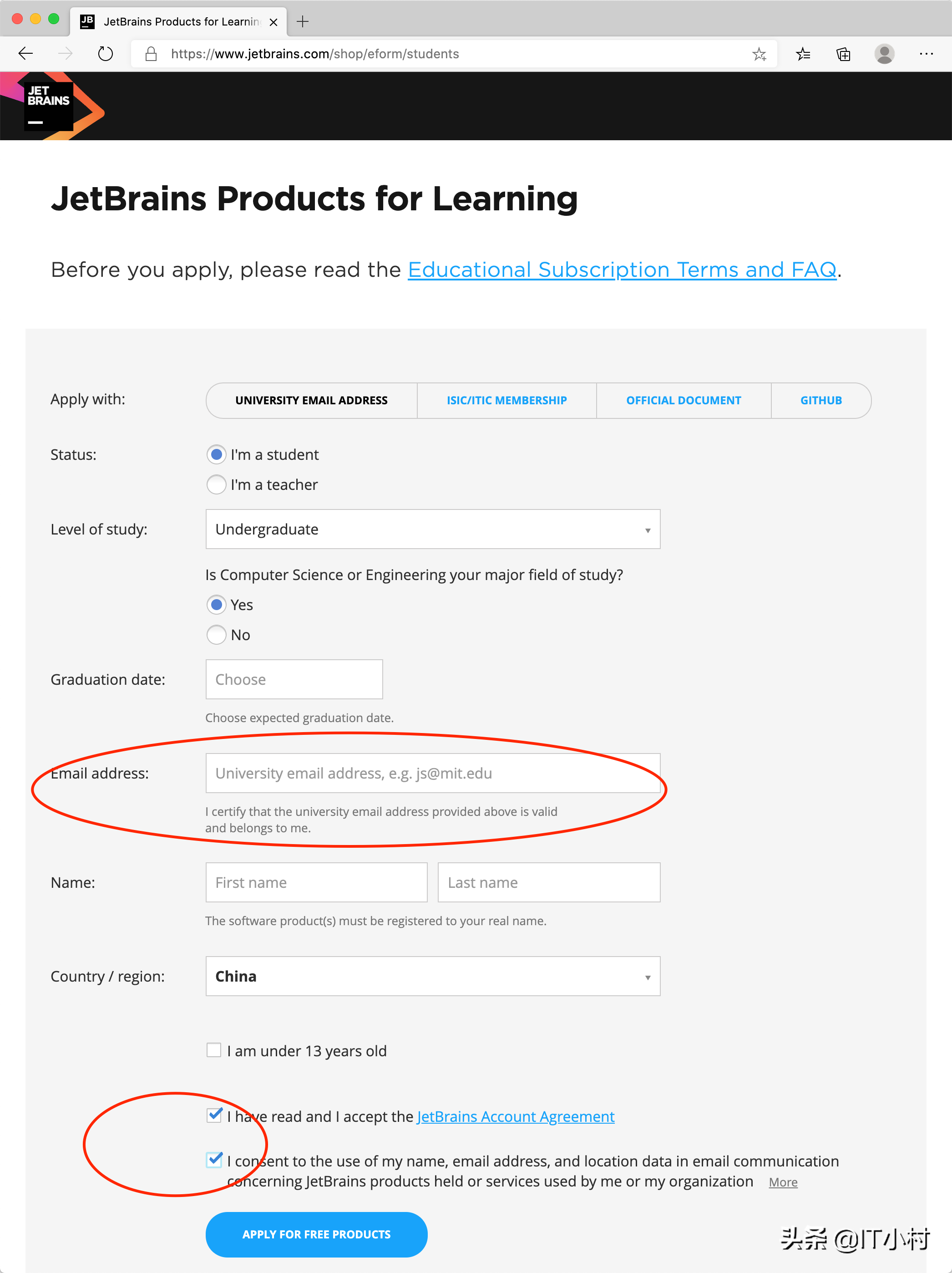The image size is (952, 1273).
Task: Click the browser profile avatar
Action: 884,54
